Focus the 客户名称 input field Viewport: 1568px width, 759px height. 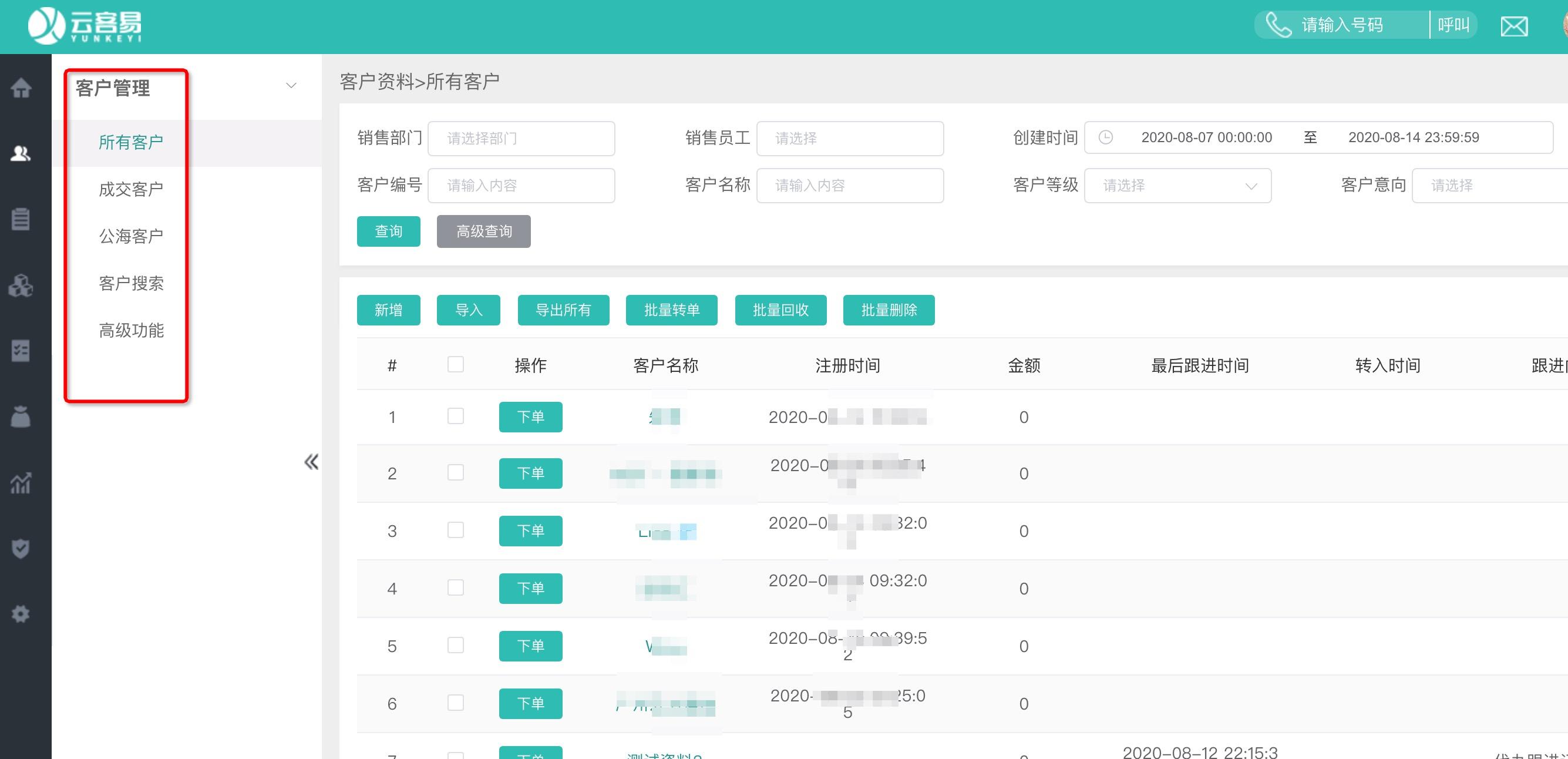tap(850, 185)
